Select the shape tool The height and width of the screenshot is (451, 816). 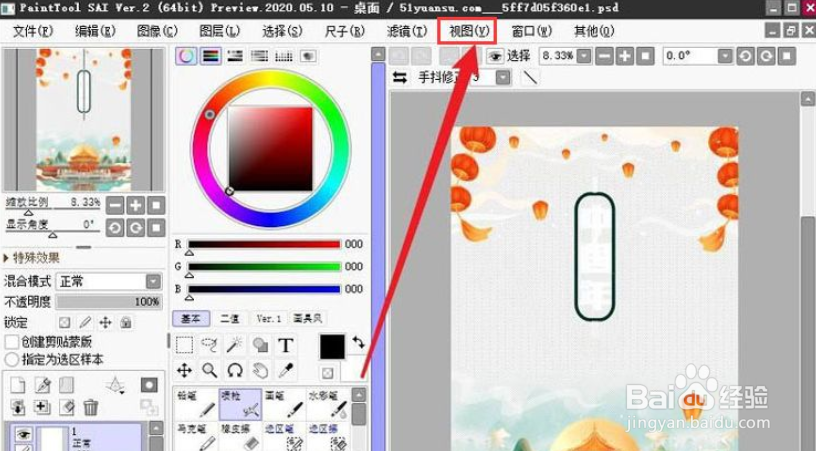pyautogui.click(x=260, y=345)
